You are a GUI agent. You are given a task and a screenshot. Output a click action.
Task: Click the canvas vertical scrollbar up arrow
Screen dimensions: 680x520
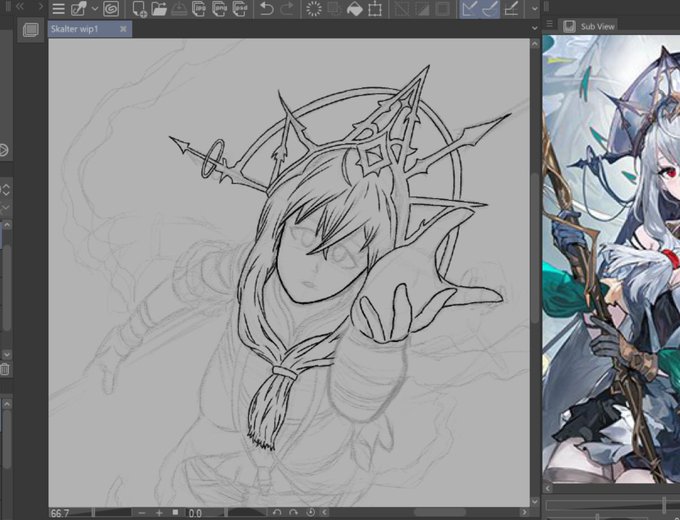pyautogui.click(x=534, y=44)
